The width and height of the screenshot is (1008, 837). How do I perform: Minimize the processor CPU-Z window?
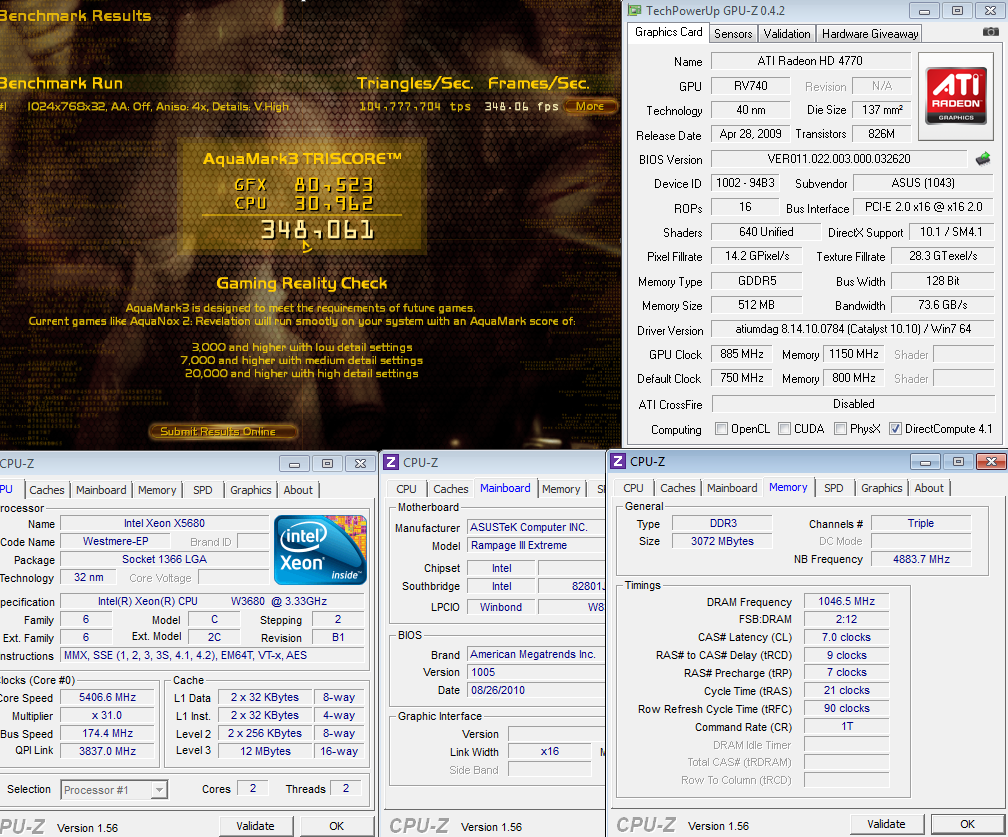294,464
